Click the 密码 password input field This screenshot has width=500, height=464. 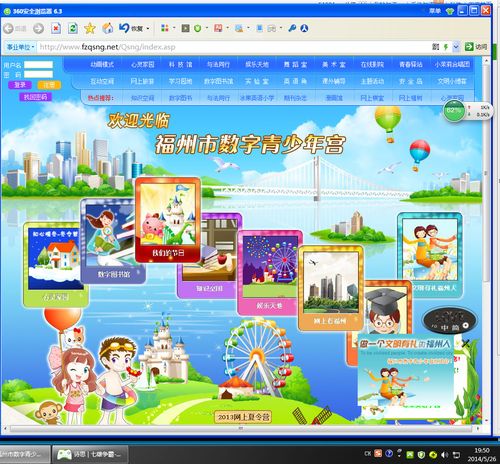click(38, 74)
